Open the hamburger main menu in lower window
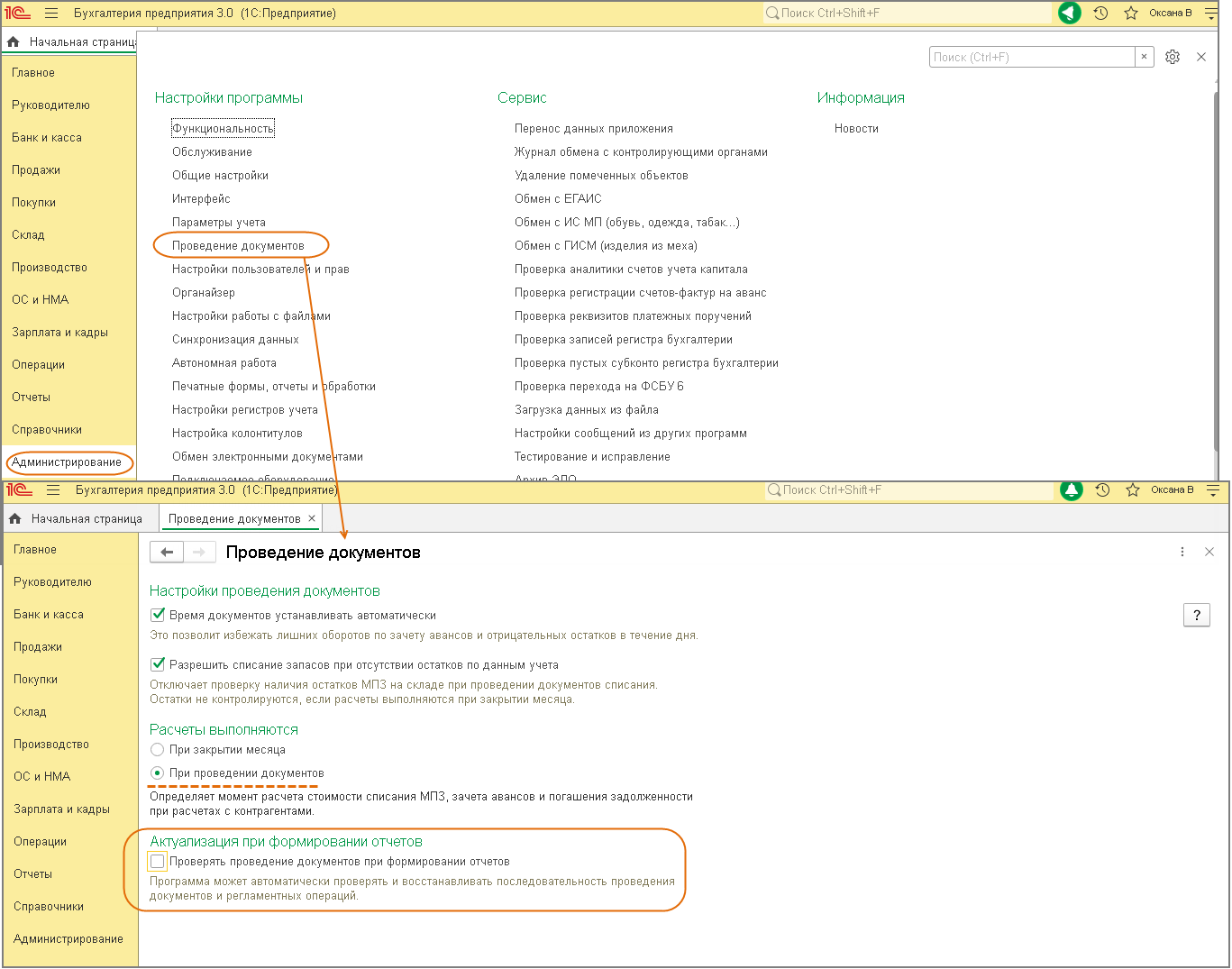The image size is (1232, 969). click(53, 490)
